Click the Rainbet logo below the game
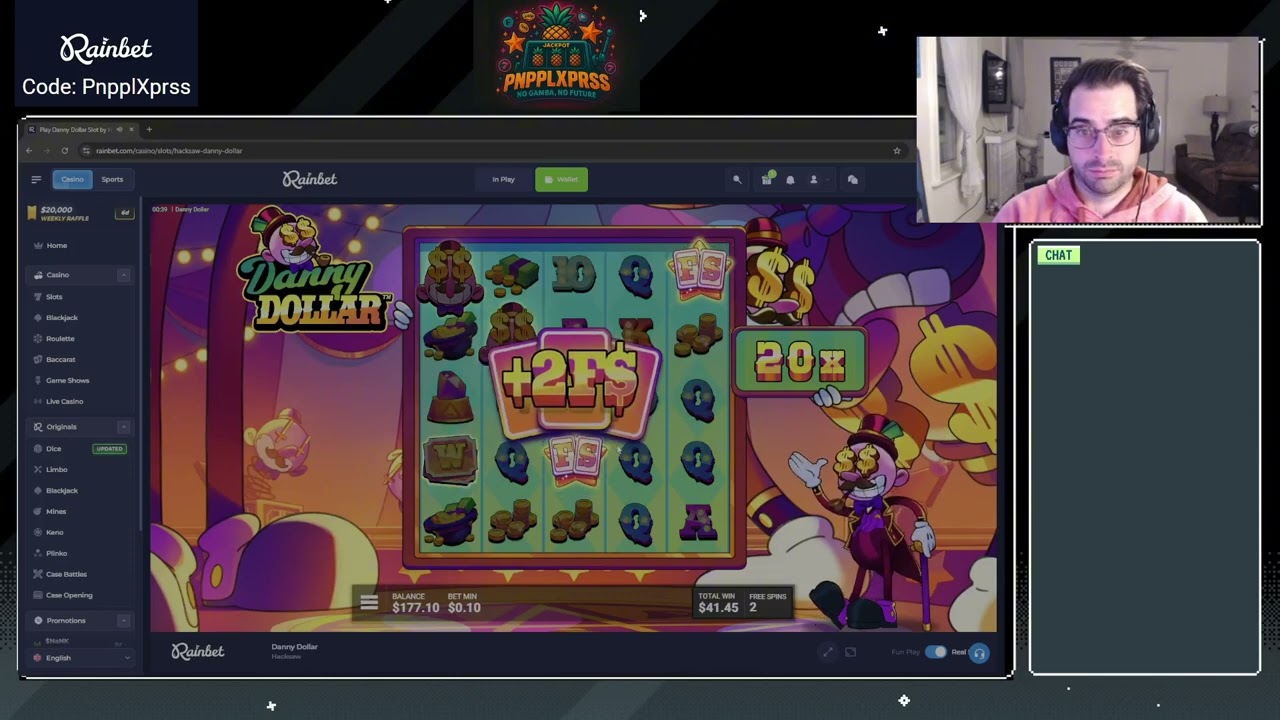Screen dimensions: 1280x720 pos(198,652)
